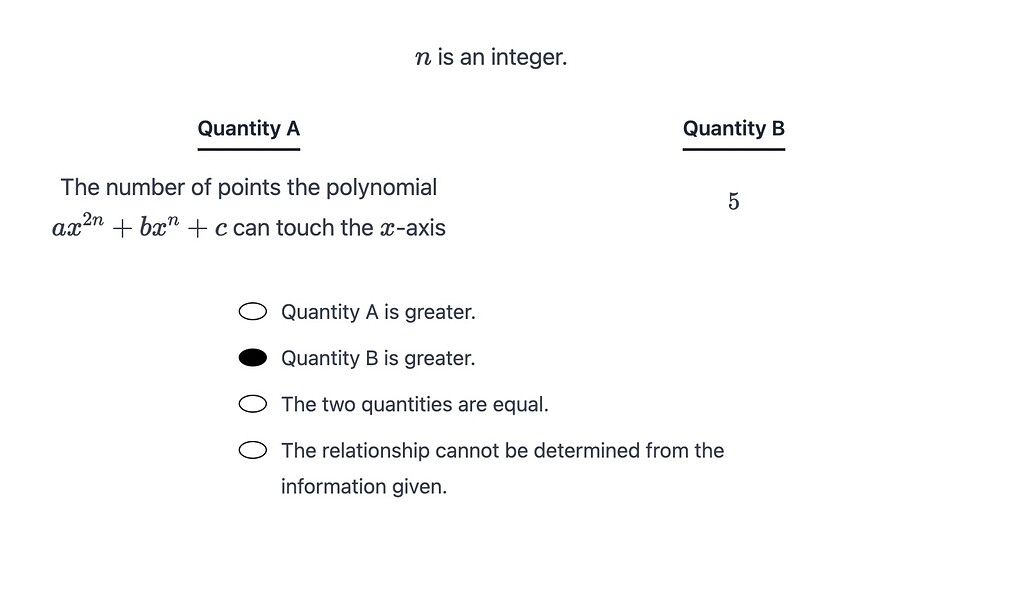Select the "Quantity A is greater" radio button
This screenshot has width=1024, height=610.
[x=252, y=311]
